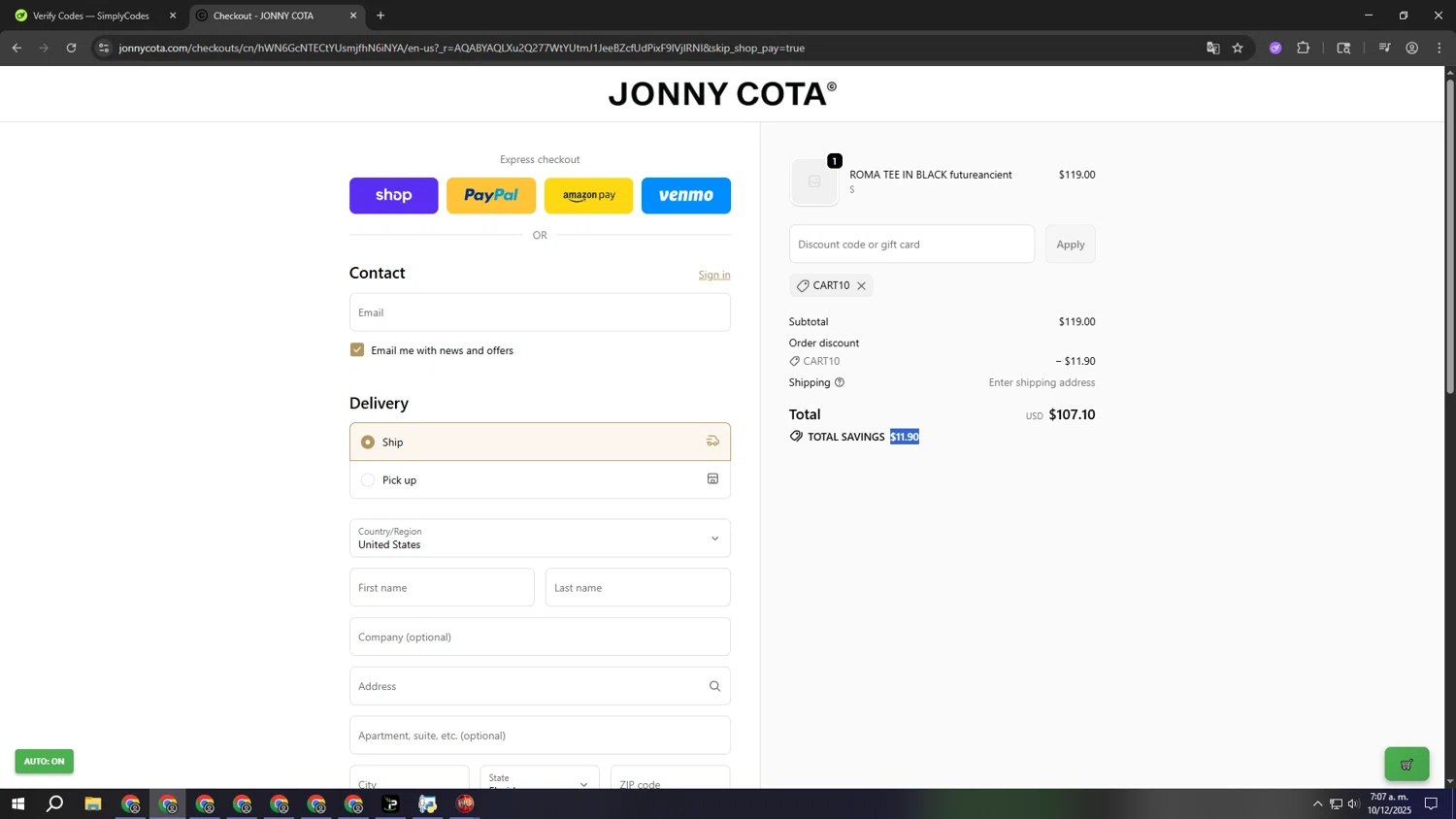Close the Verify Codes tab
Screen dimensions: 1456x819
(x=173, y=16)
